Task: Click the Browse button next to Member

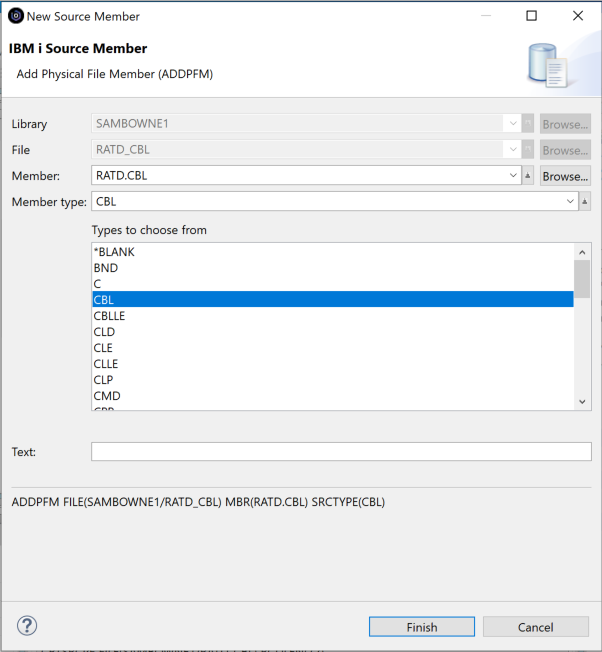Action: point(565,176)
